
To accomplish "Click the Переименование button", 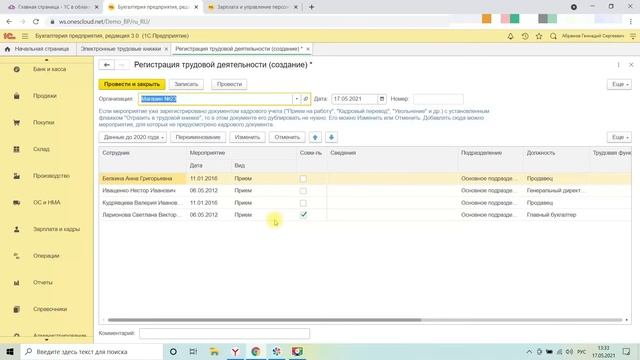I will tap(198, 137).
